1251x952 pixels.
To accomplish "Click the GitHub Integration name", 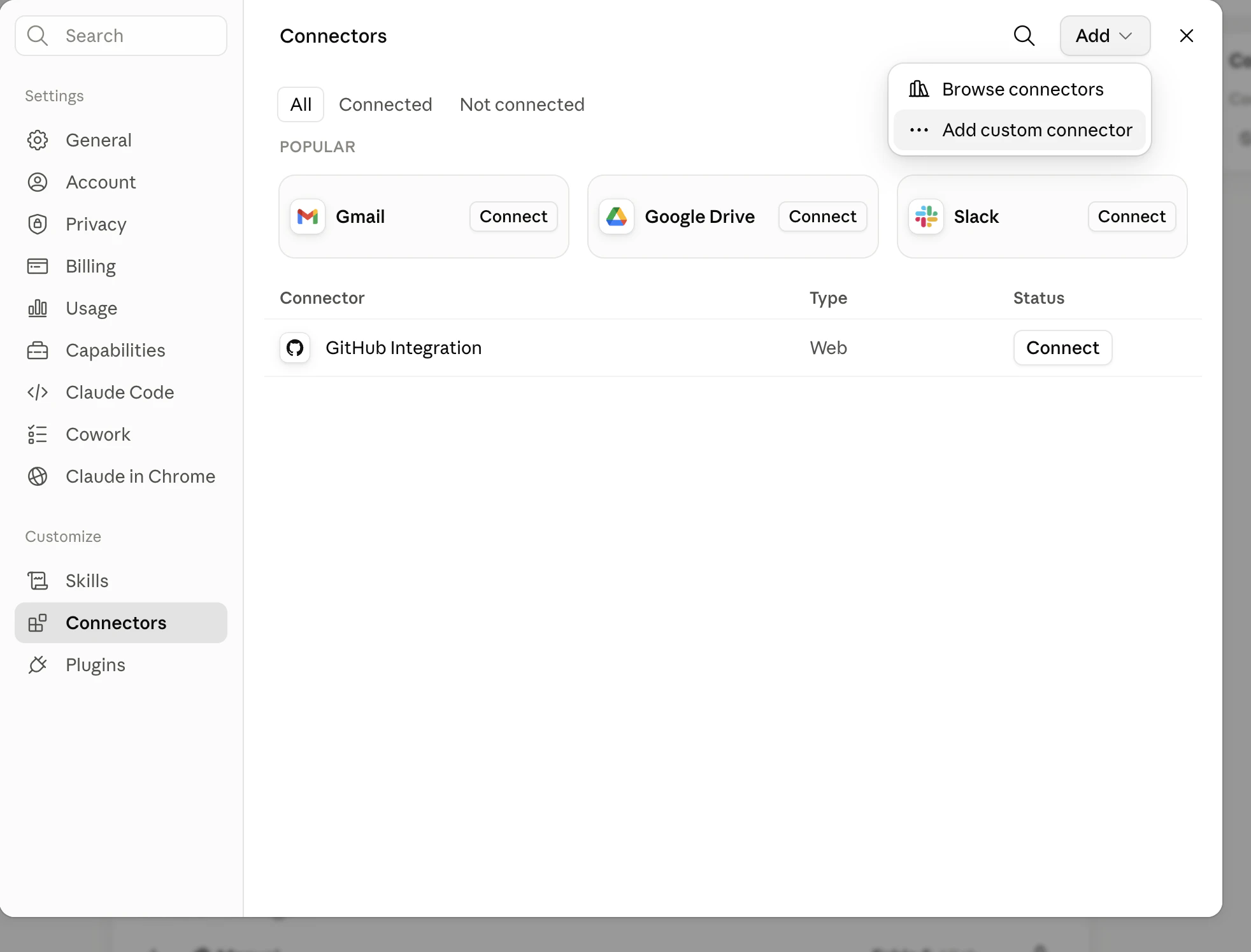I will 403,348.
